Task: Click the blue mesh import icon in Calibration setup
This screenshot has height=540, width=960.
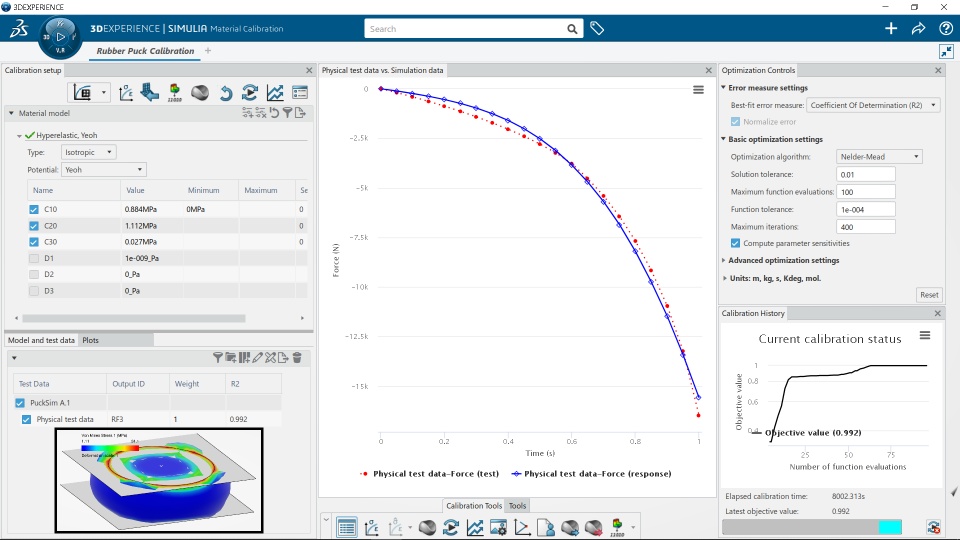Action: tap(149, 92)
